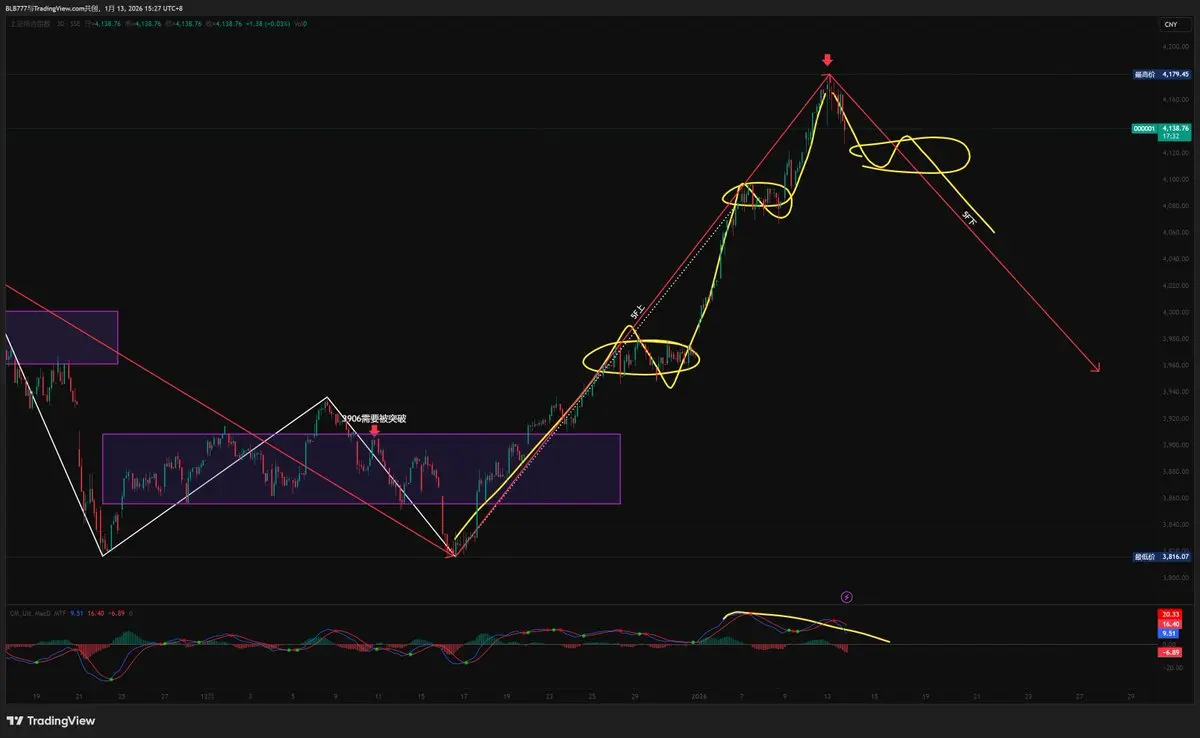Select the 000001 current price label
The height and width of the screenshot is (738, 1200).
point(1163,131)
